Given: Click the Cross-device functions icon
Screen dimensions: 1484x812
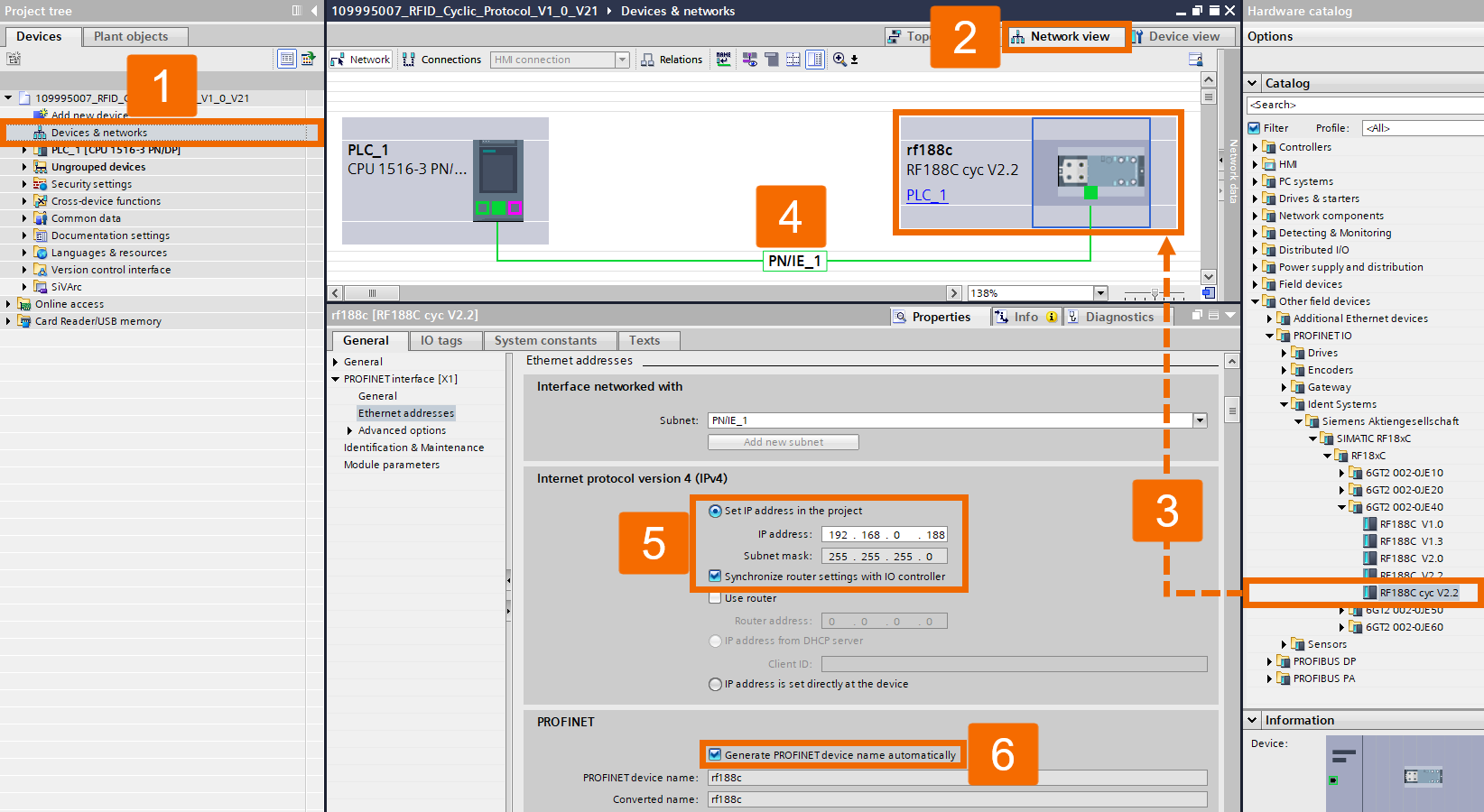Looking at the screenshot, I should click(x=41, y=201).
